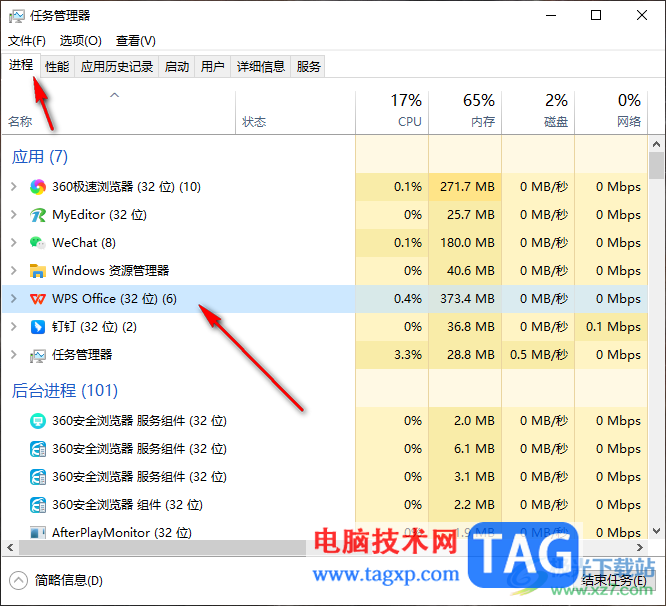
Task: Sort by 内存 column header
Action: 465,113
